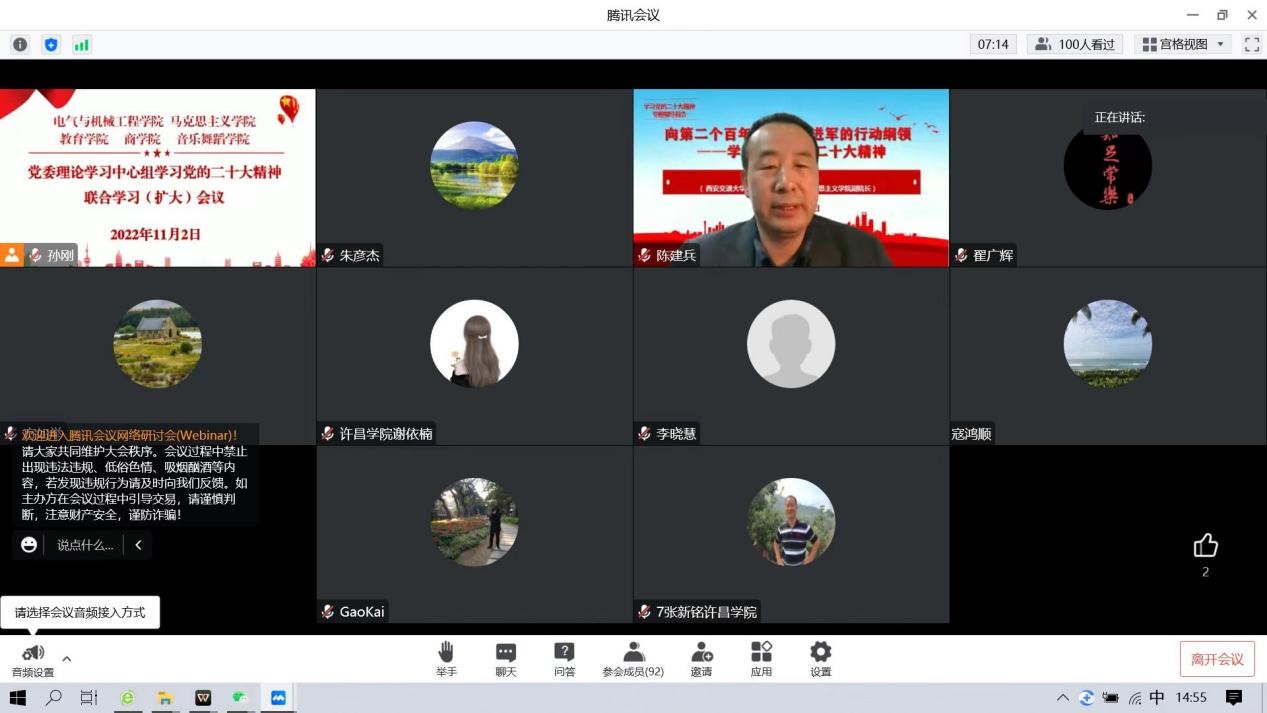Open the emoji picker smiley icon
This screenshot has width=1267, height=713.
point(29,545)
